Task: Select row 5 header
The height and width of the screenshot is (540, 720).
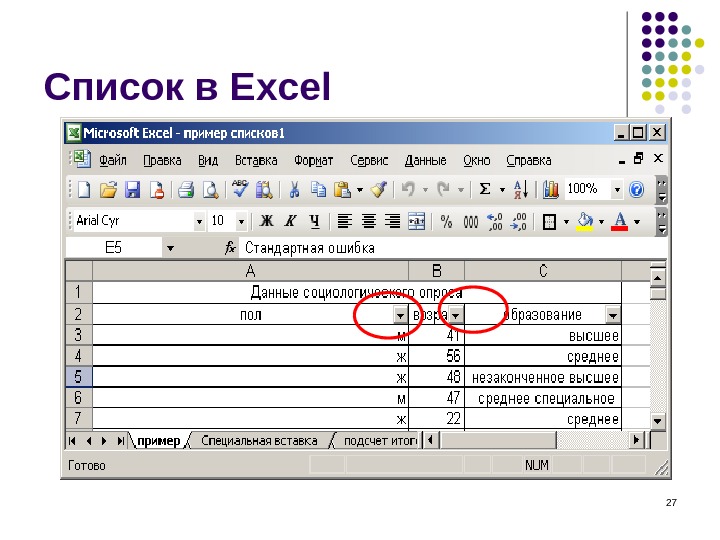Action: (79, 377)
